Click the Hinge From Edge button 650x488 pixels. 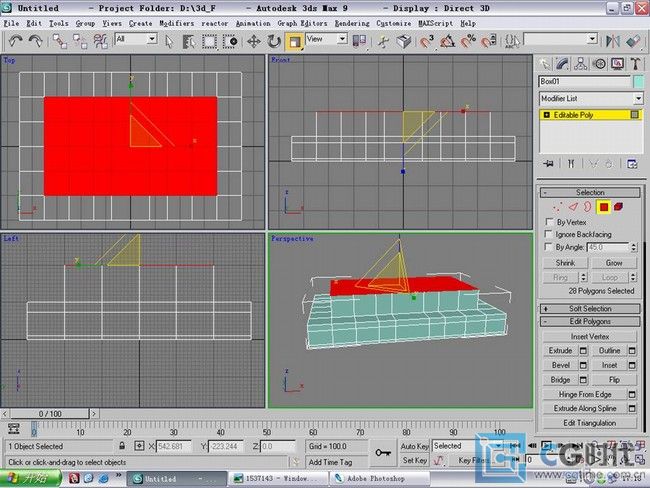(585, 394)
